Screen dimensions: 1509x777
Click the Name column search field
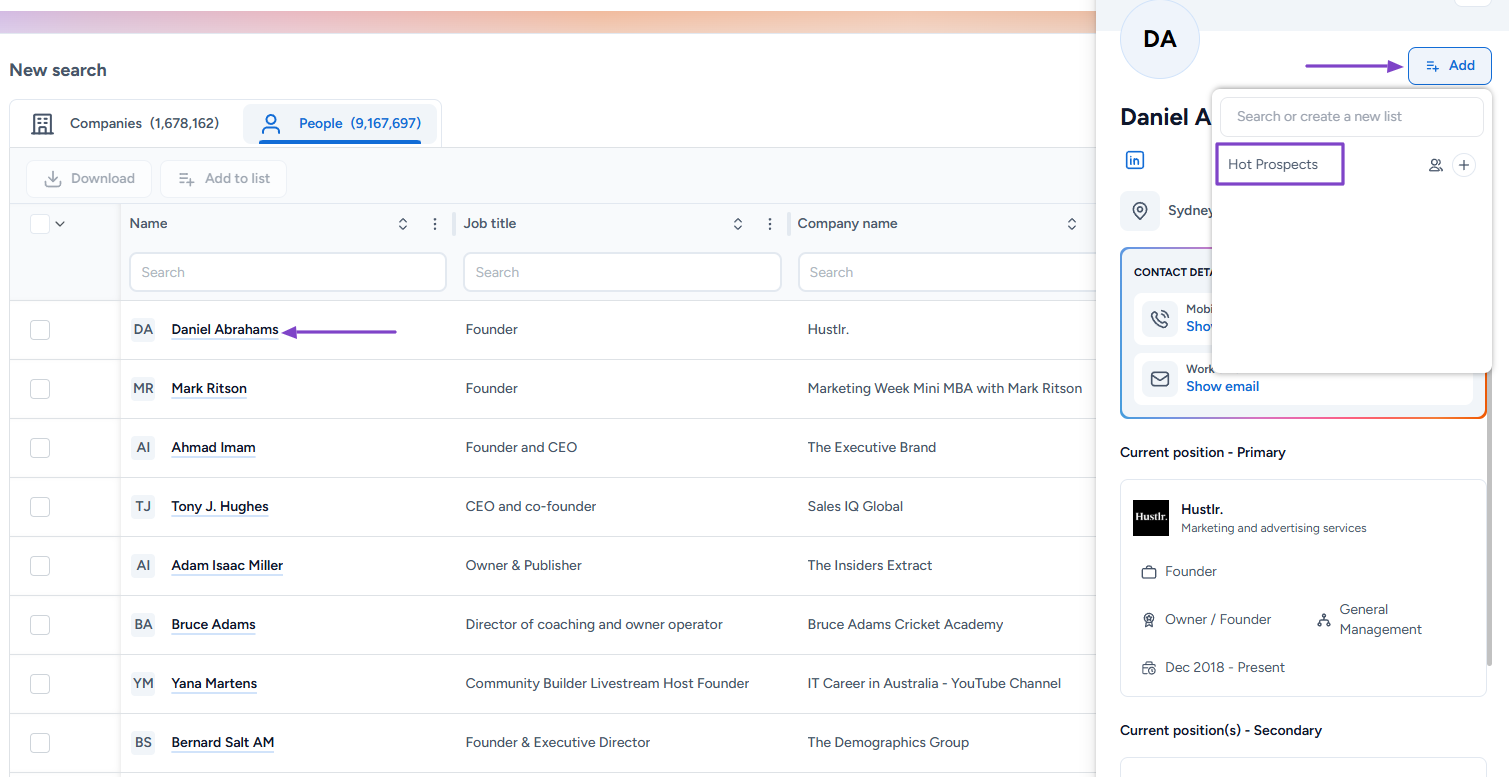tap(288, 272)
